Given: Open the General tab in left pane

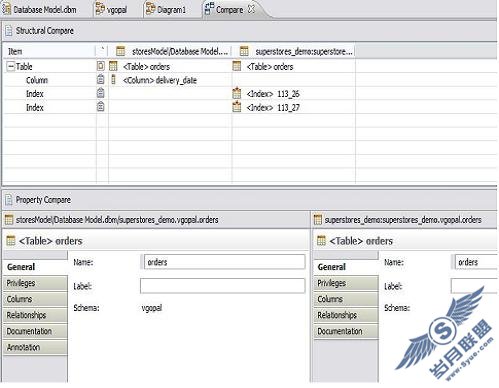Looking at the screenshot, I should (x=35, y=267).
